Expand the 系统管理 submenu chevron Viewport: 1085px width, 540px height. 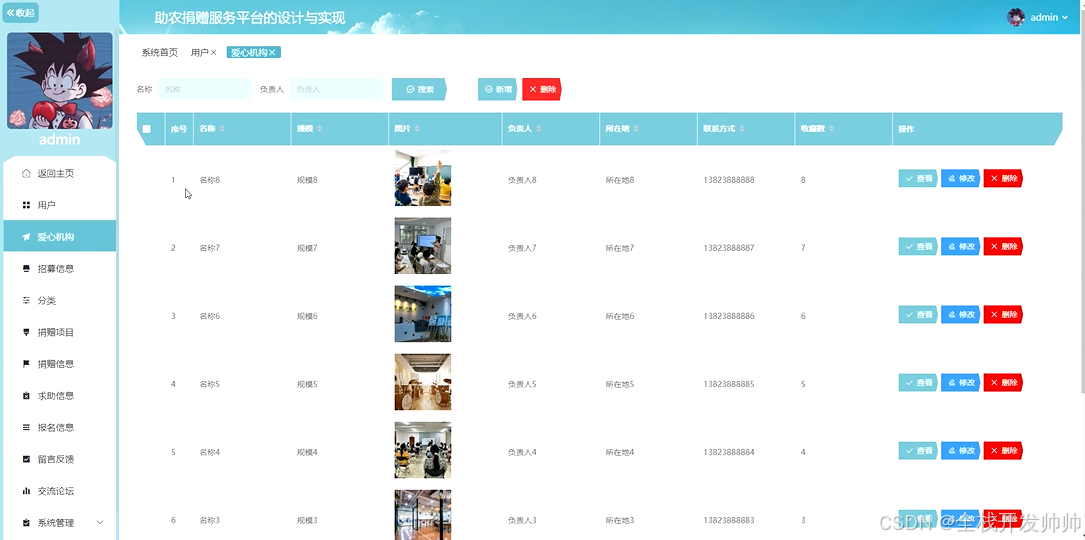pos(100,523)
